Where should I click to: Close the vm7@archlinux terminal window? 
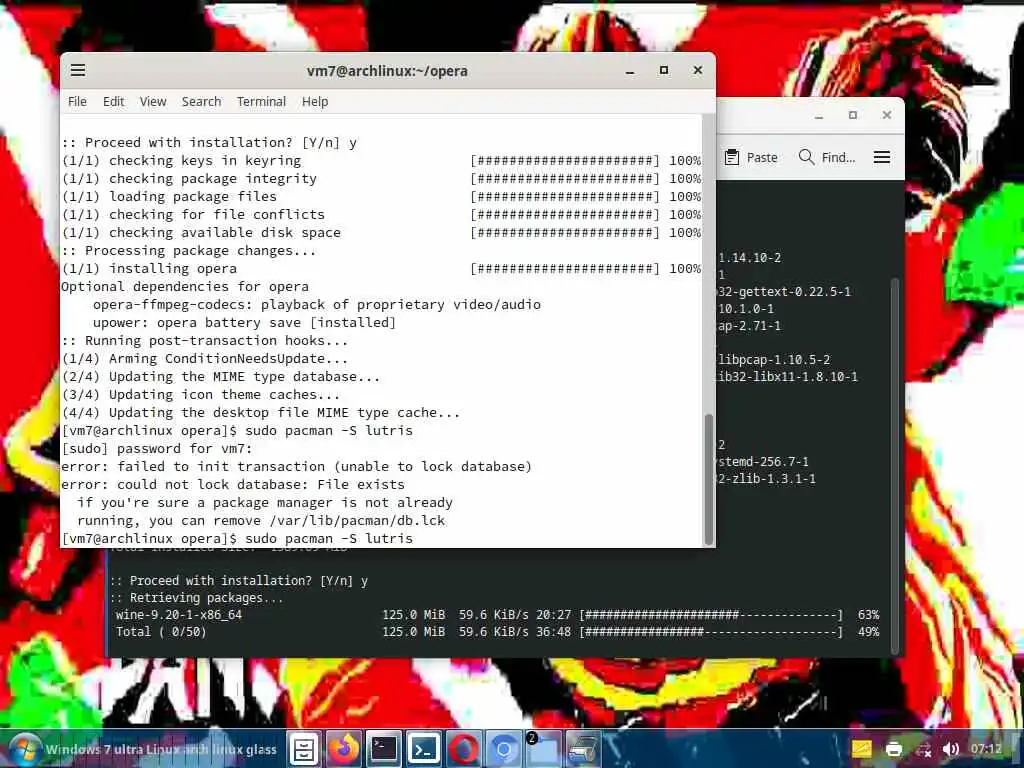coord(697,70)
